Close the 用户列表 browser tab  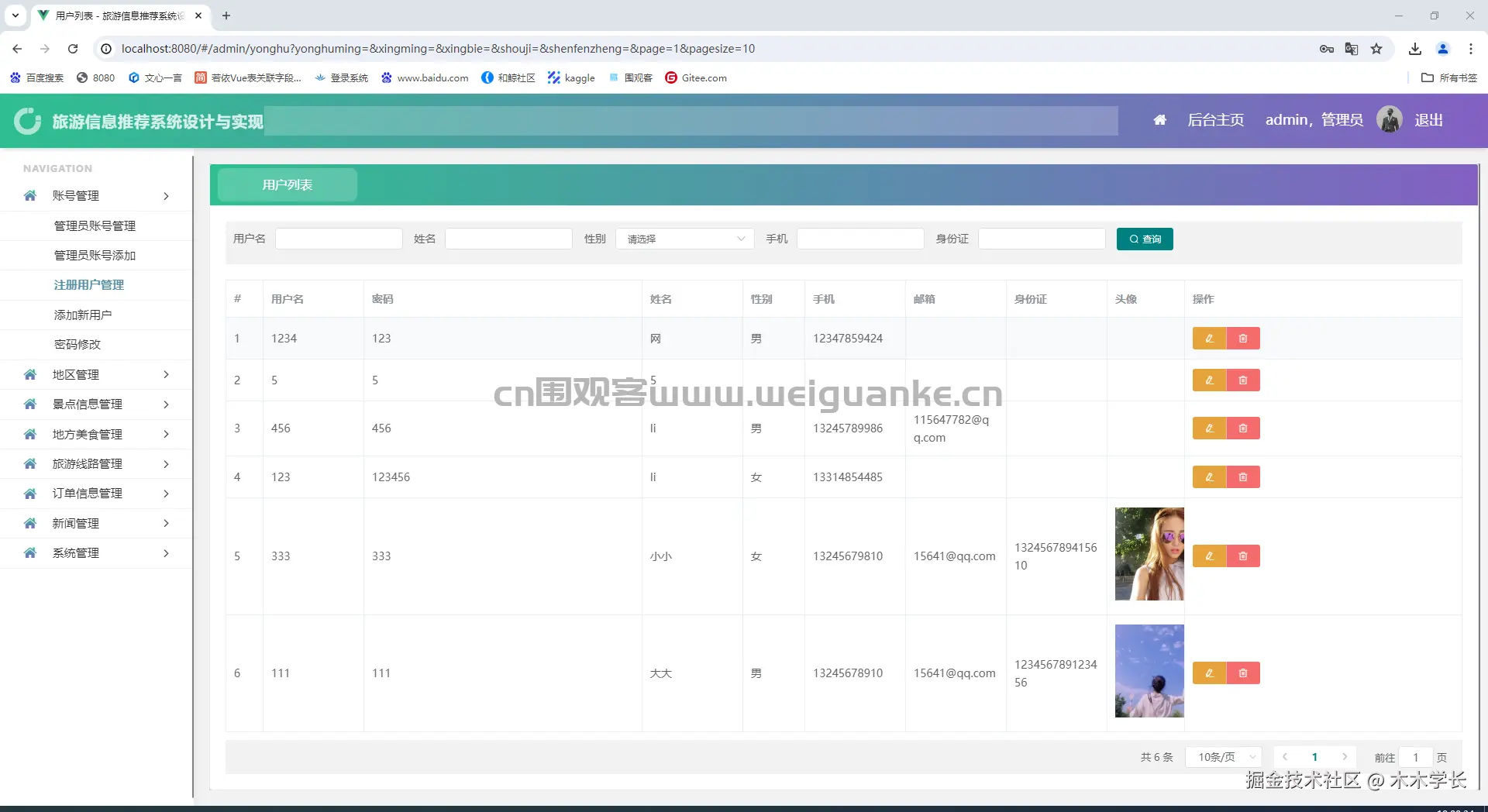pyautogui.click(x=198, y=15)
